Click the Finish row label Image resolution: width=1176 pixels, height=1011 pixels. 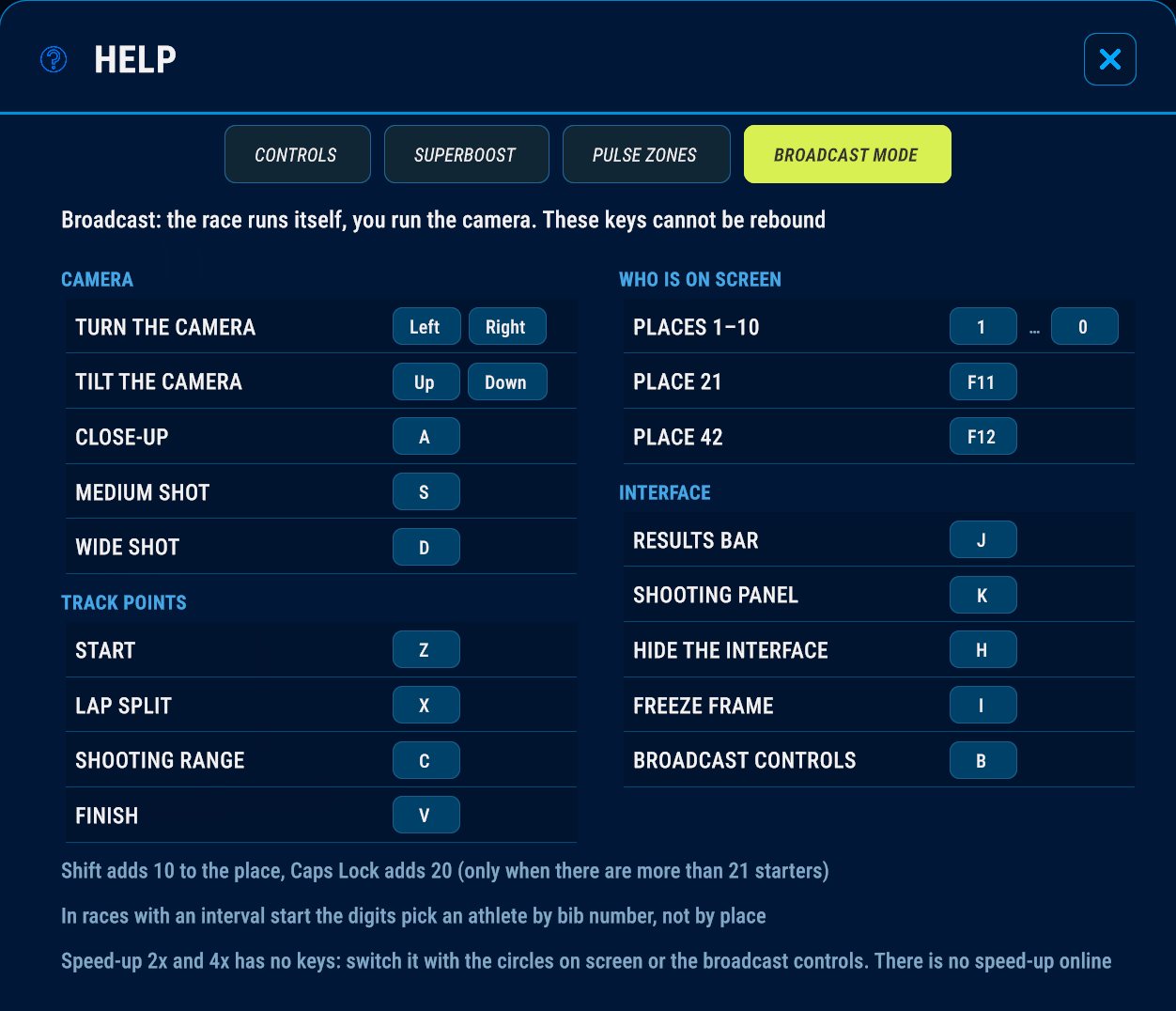(x=107, y=816)
